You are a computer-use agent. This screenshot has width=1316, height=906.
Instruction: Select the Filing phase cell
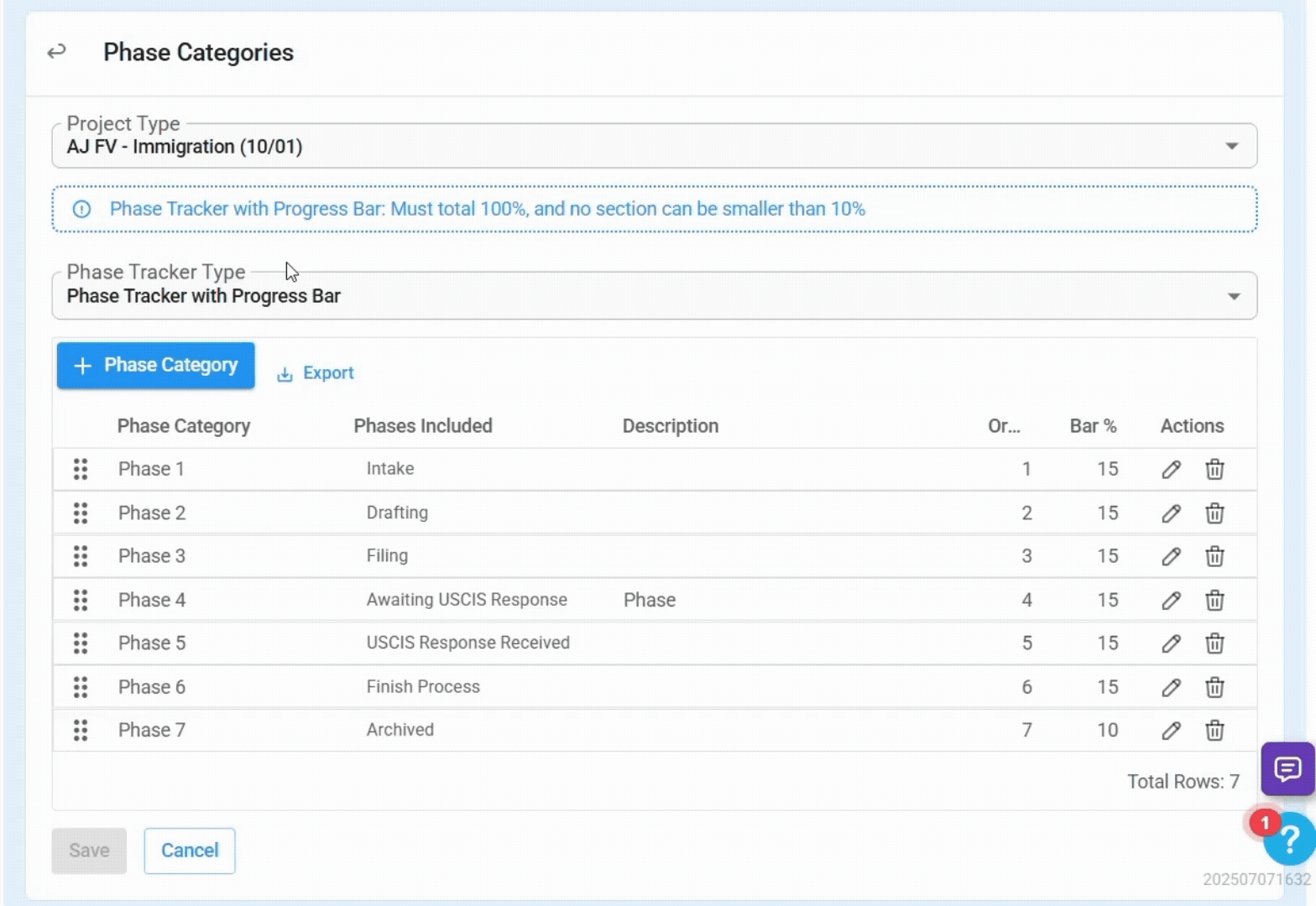point(387,556)
